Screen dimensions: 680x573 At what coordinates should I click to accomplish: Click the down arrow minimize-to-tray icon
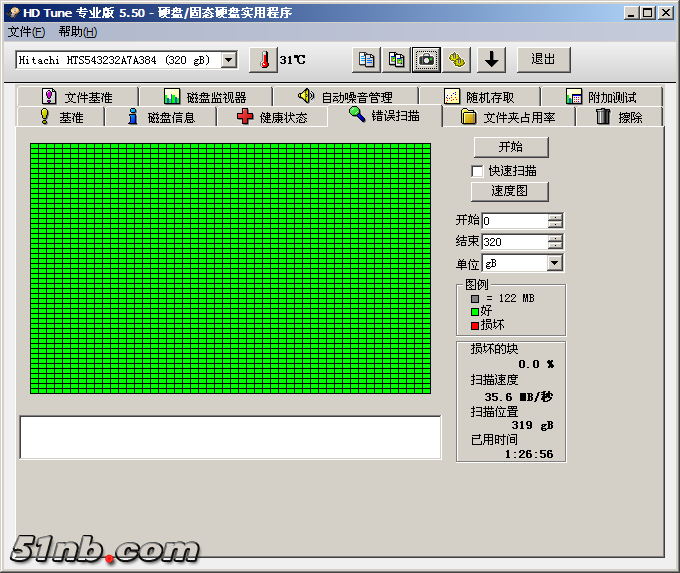(490, 60)
